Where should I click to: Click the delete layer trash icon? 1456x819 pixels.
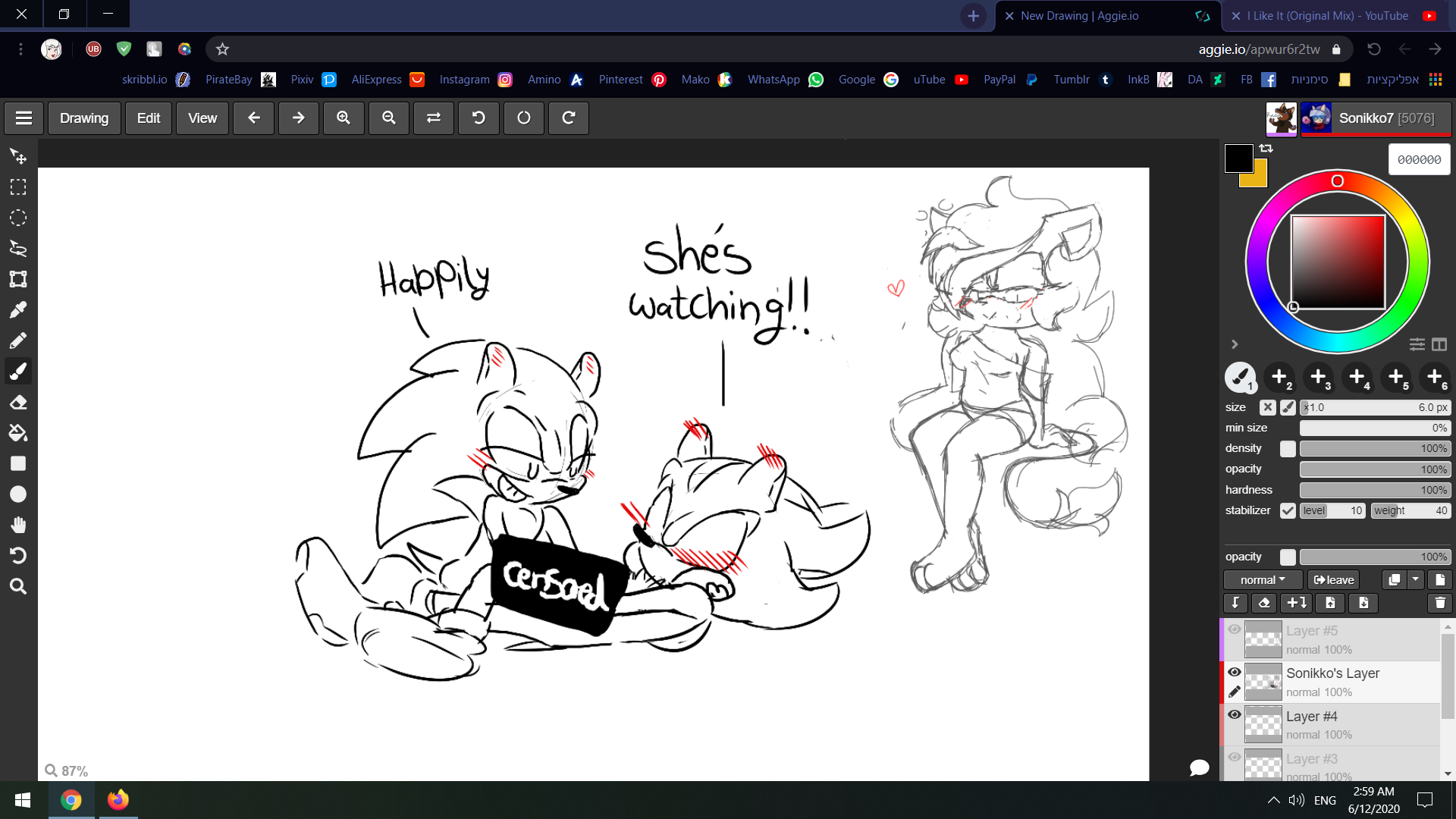1439,603
